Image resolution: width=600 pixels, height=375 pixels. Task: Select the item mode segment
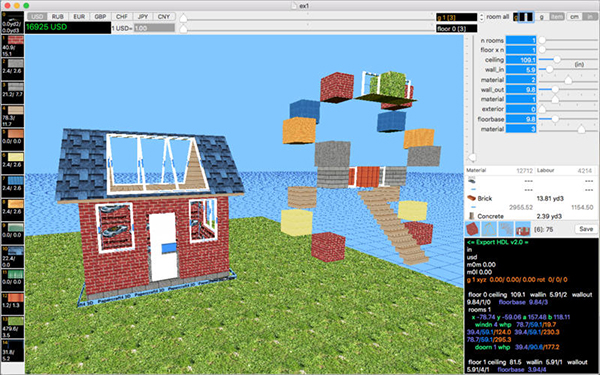point(557,17)
